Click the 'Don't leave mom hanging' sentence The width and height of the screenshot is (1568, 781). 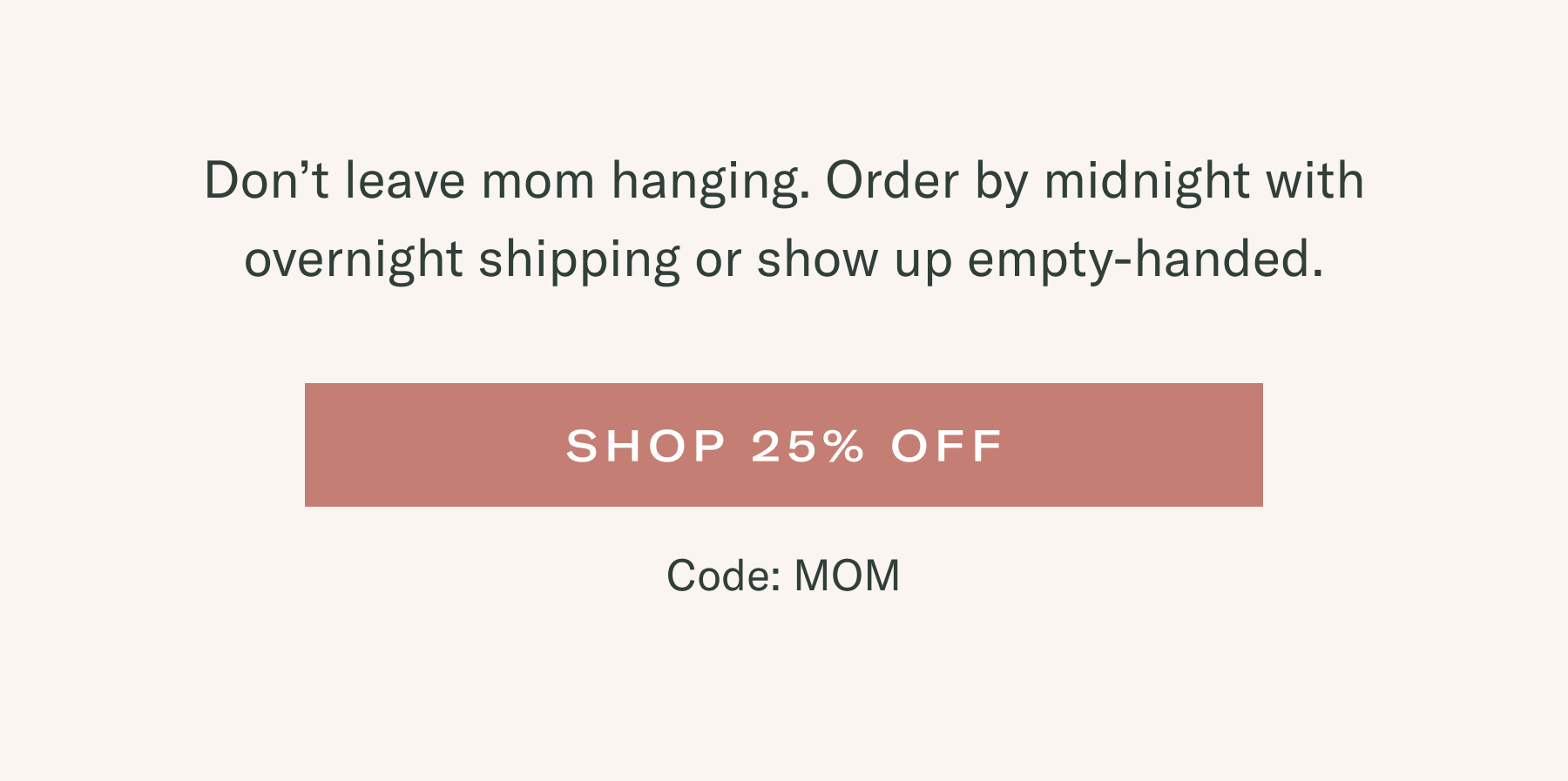point(507,183)
